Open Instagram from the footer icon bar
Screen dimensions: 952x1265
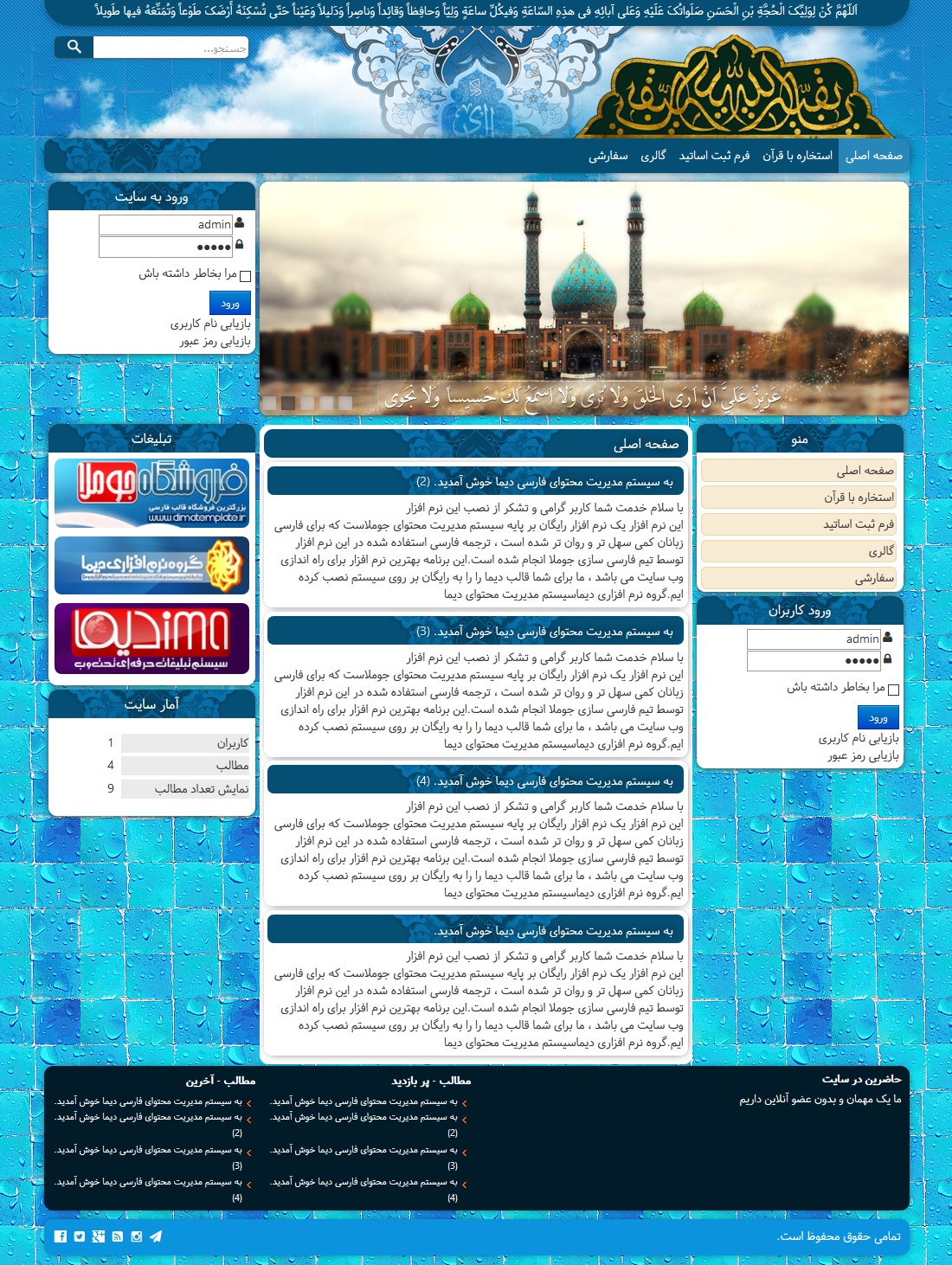136,1236
